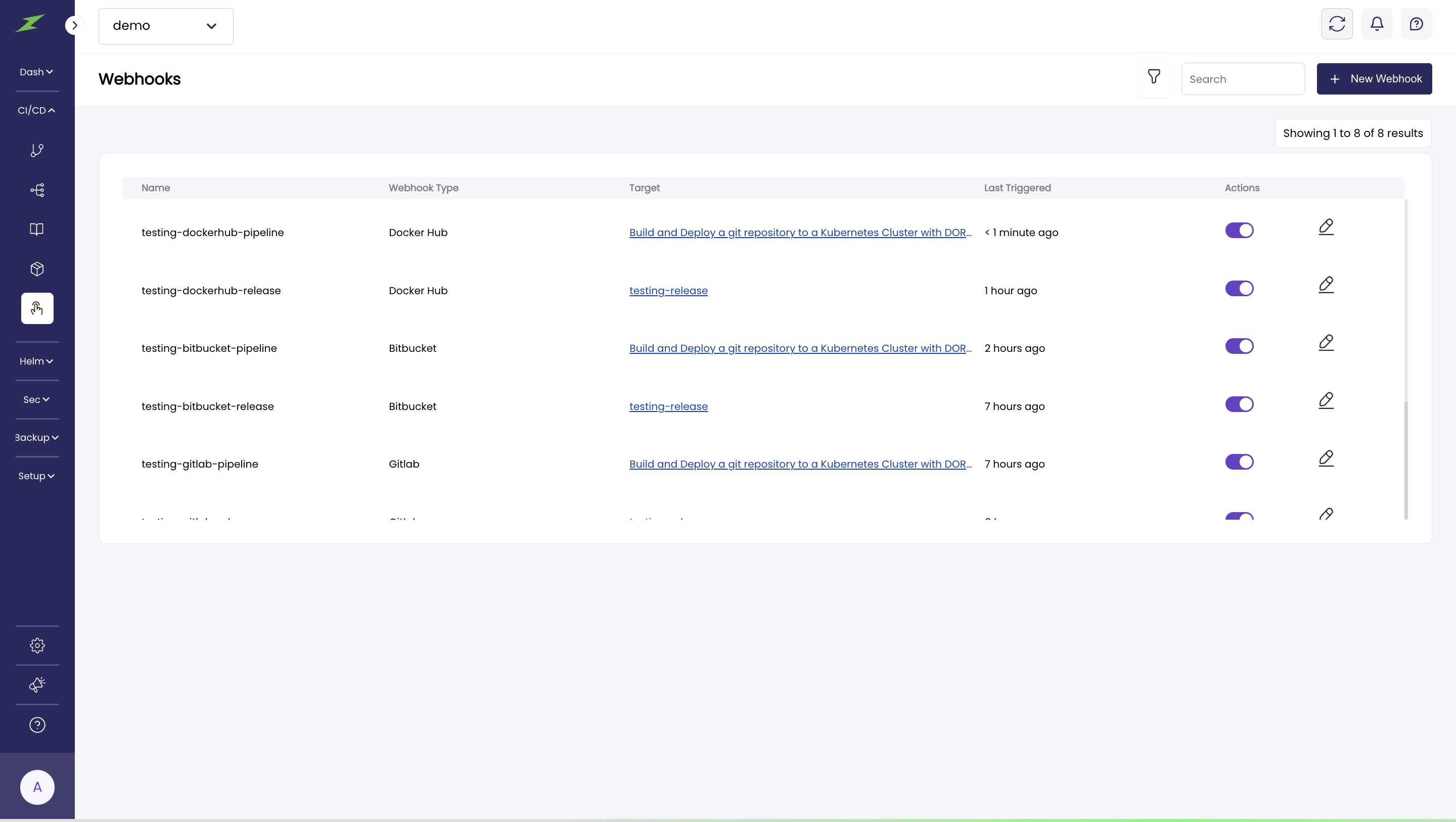Expand the Backup sidebar menu
Viewport: 1456px width, 822px height.
(37, 438)
